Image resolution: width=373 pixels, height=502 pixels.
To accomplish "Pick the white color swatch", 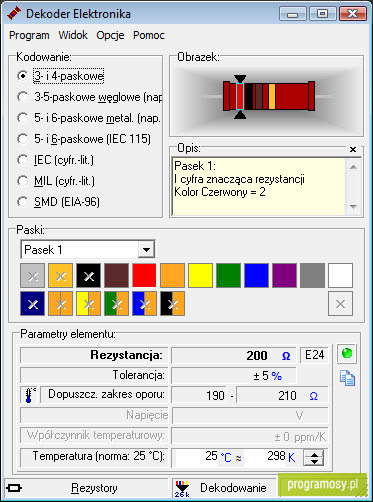I will 340,276.
